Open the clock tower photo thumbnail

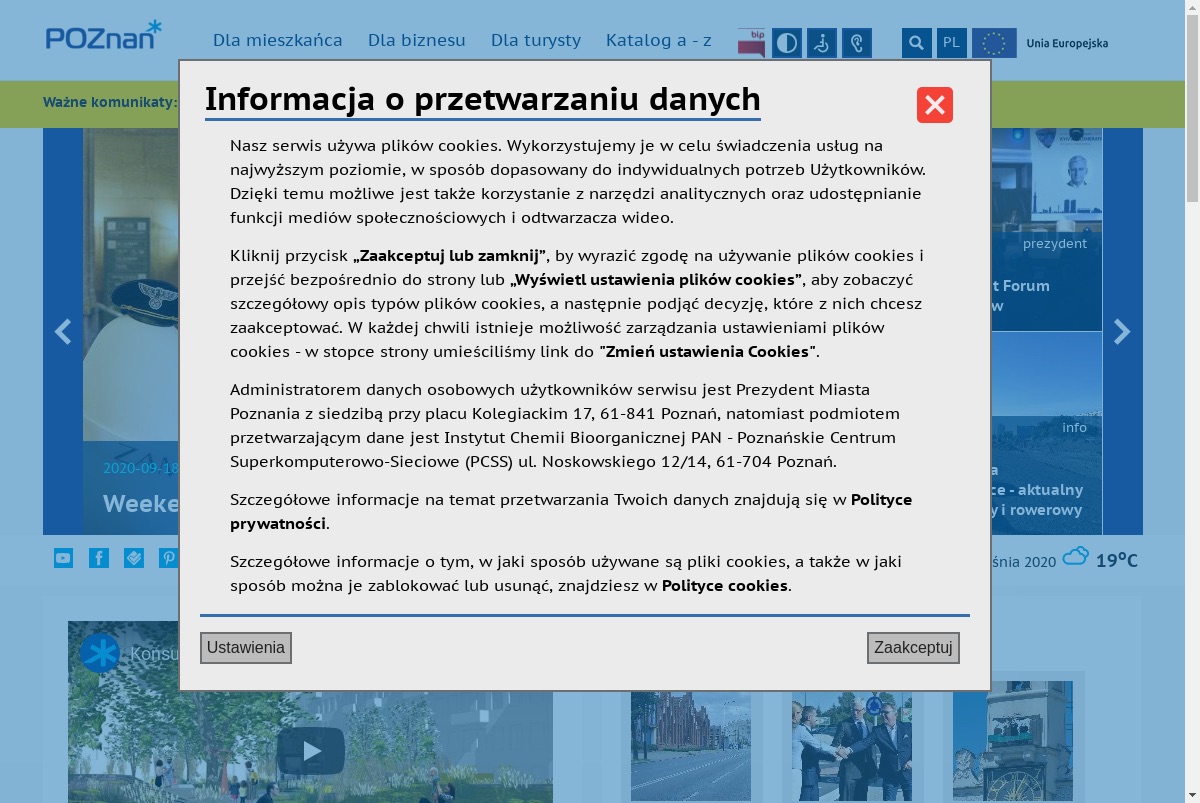(x=1013, y=741)
